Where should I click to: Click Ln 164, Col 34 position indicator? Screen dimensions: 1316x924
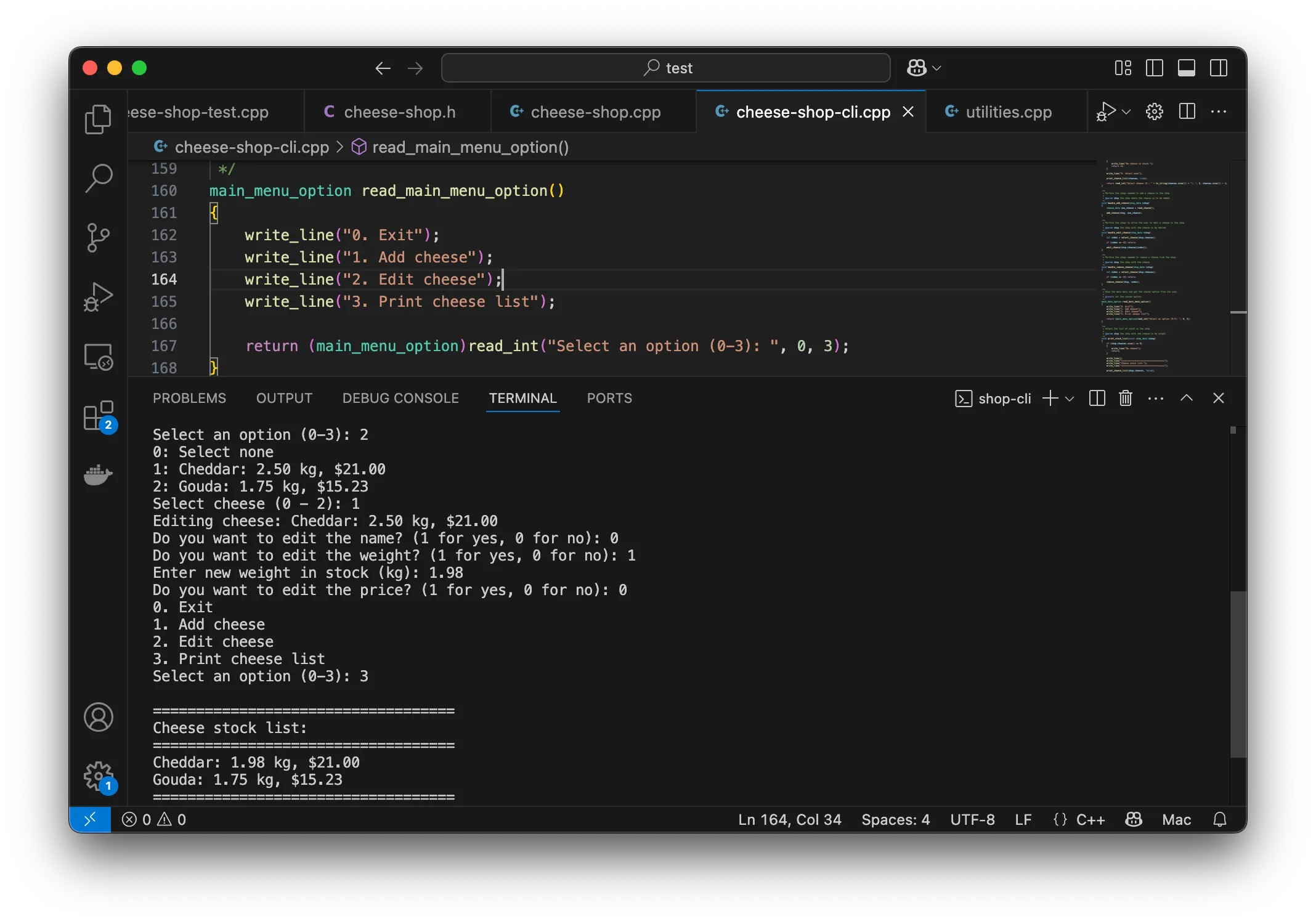tap(789, 819)
